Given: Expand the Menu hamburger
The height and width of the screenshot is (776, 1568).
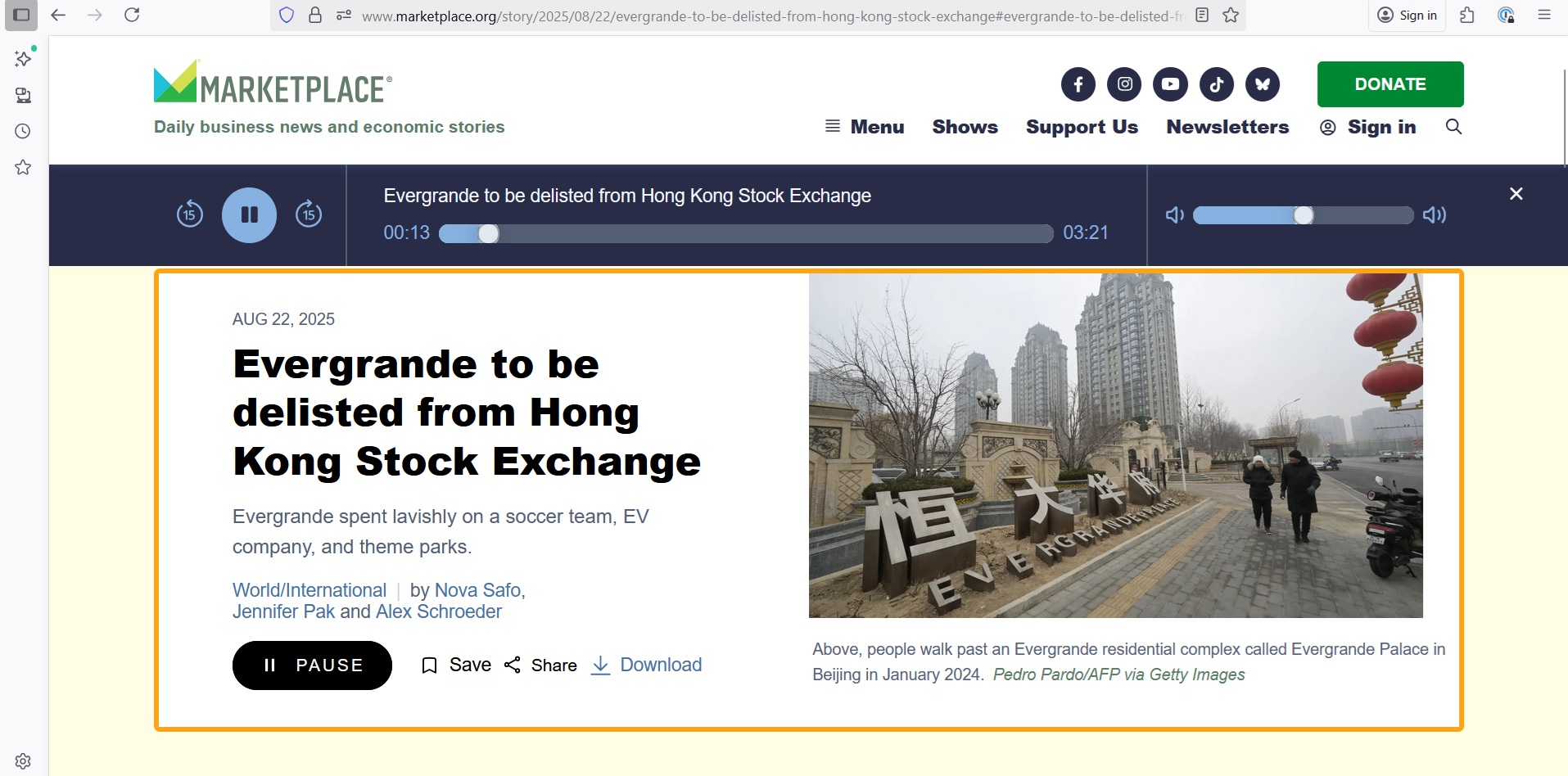Looking at the screenshot, I should [865, 127].
